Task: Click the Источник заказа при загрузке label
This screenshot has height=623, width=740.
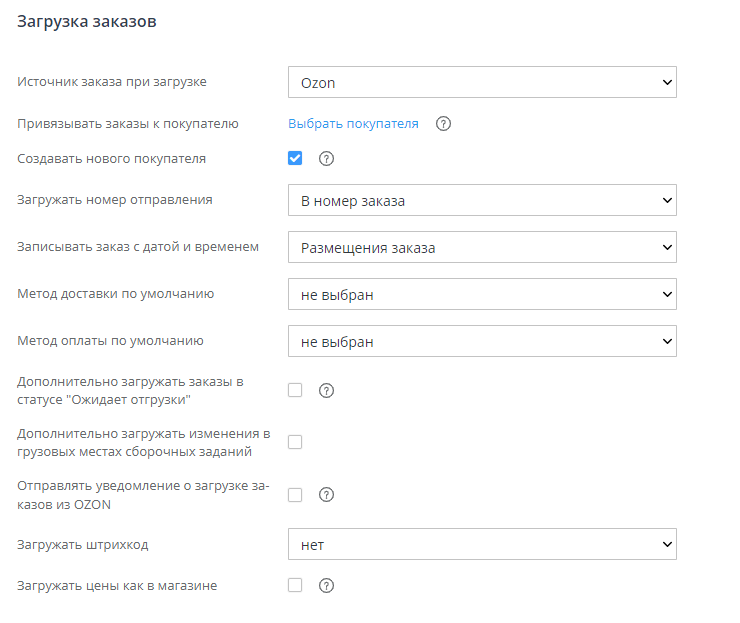Action: point(119,82)
